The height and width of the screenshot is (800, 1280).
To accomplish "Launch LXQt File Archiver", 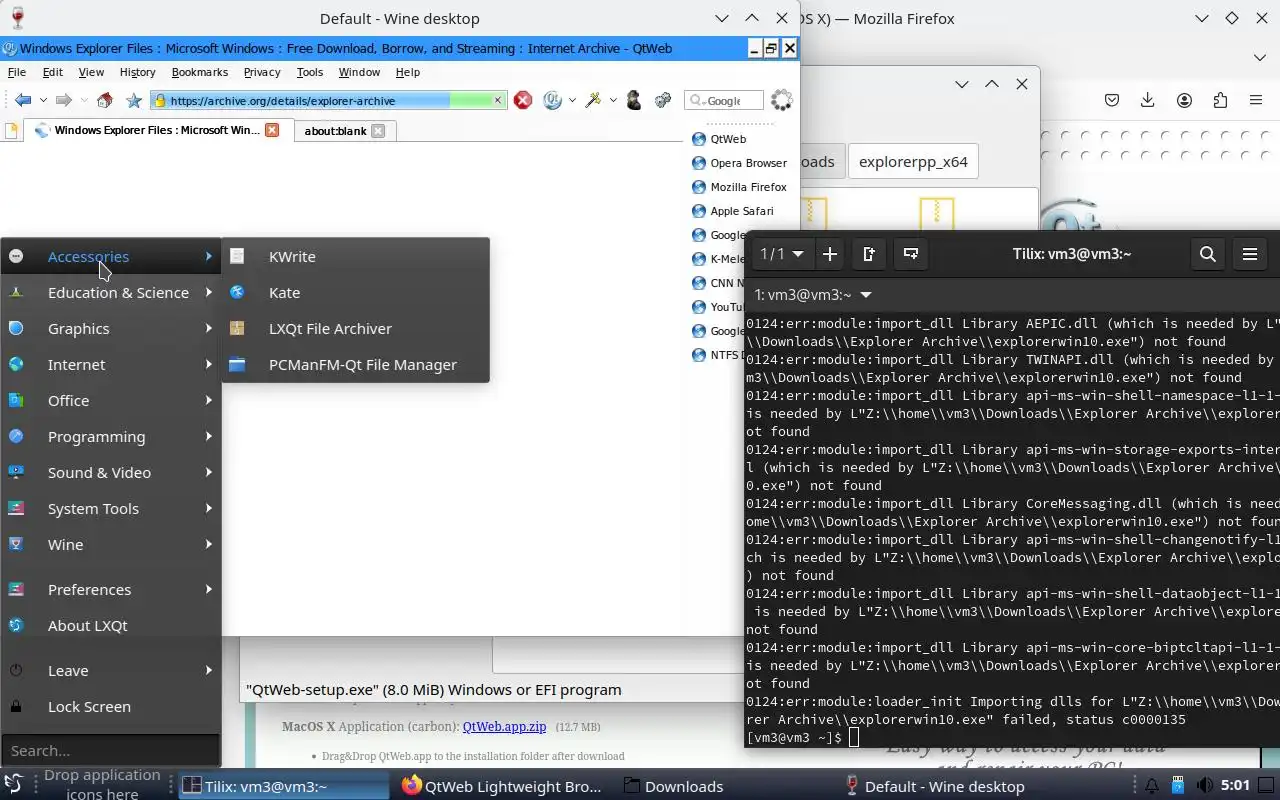I will tap(355, 328).
